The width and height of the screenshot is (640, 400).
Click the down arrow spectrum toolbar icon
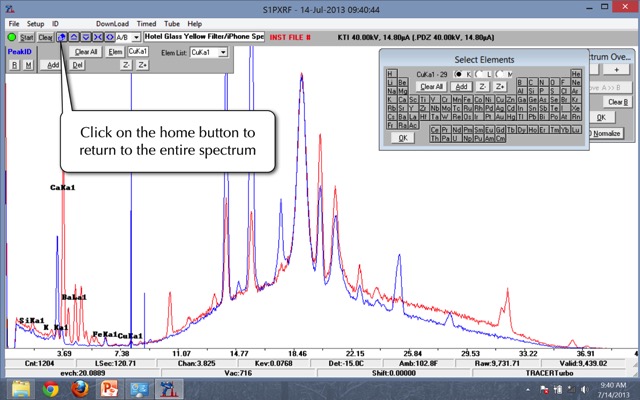(x=85, y=37)
